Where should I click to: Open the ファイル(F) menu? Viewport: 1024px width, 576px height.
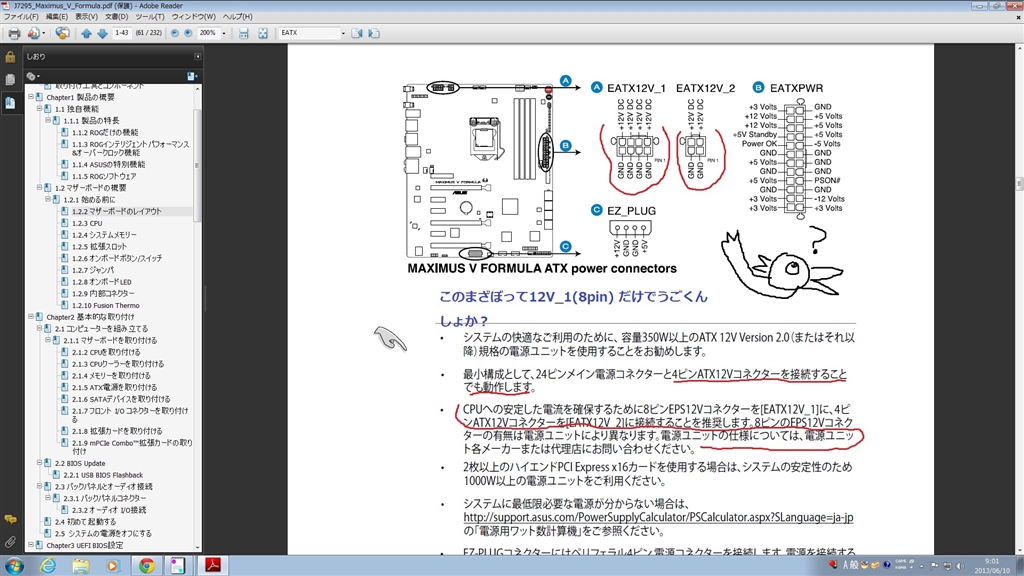click(x=21, y=16)
